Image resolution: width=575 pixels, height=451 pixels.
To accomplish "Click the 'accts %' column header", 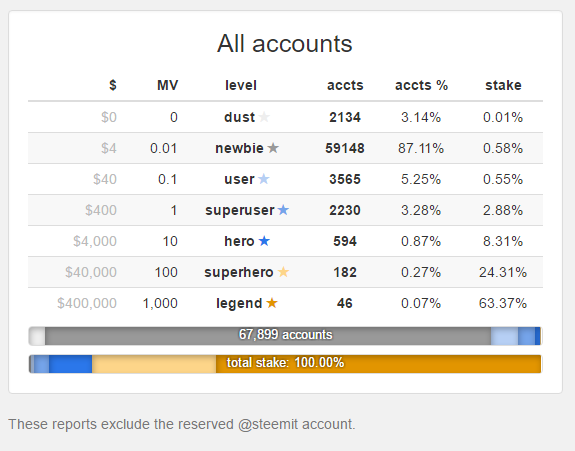I will [x=421, y=85].
